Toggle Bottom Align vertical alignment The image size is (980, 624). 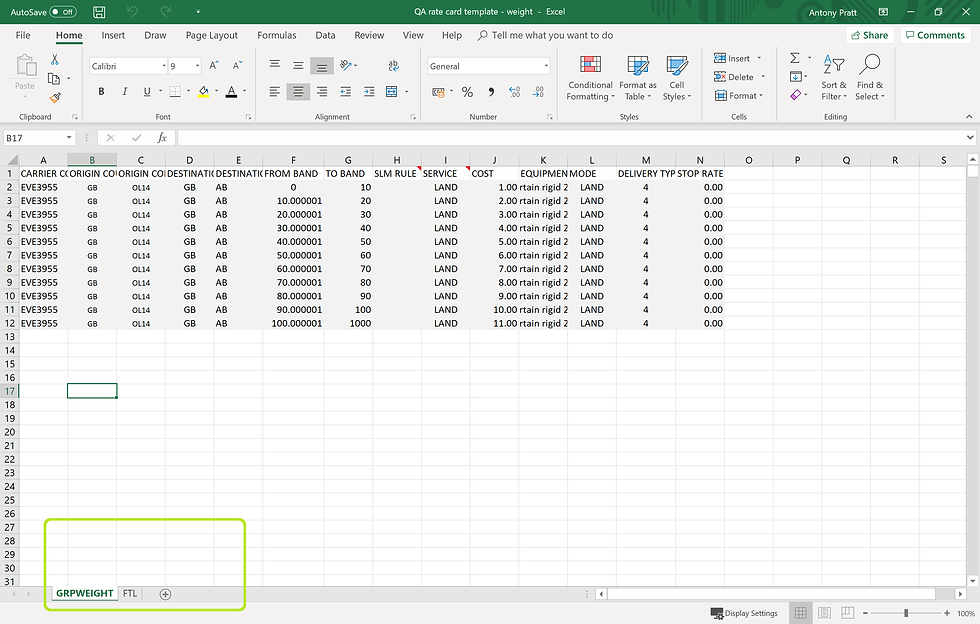[322, 65]
